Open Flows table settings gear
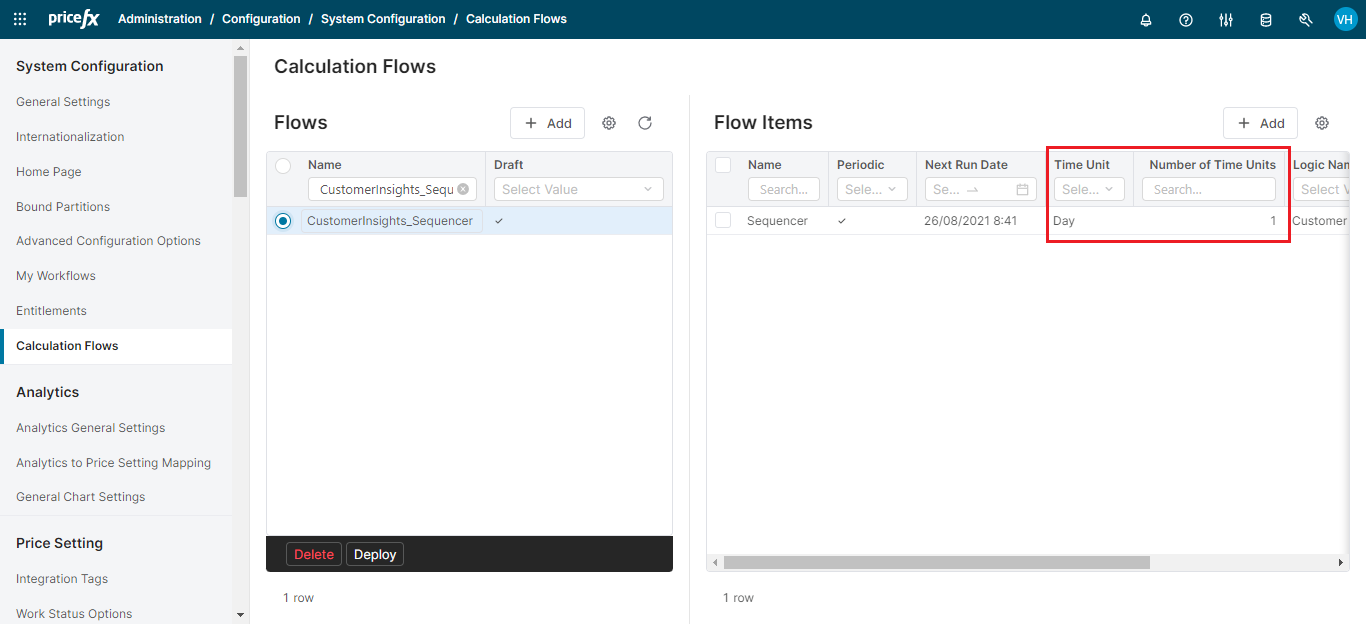1366x624 pixels. (x=609, y=123)
